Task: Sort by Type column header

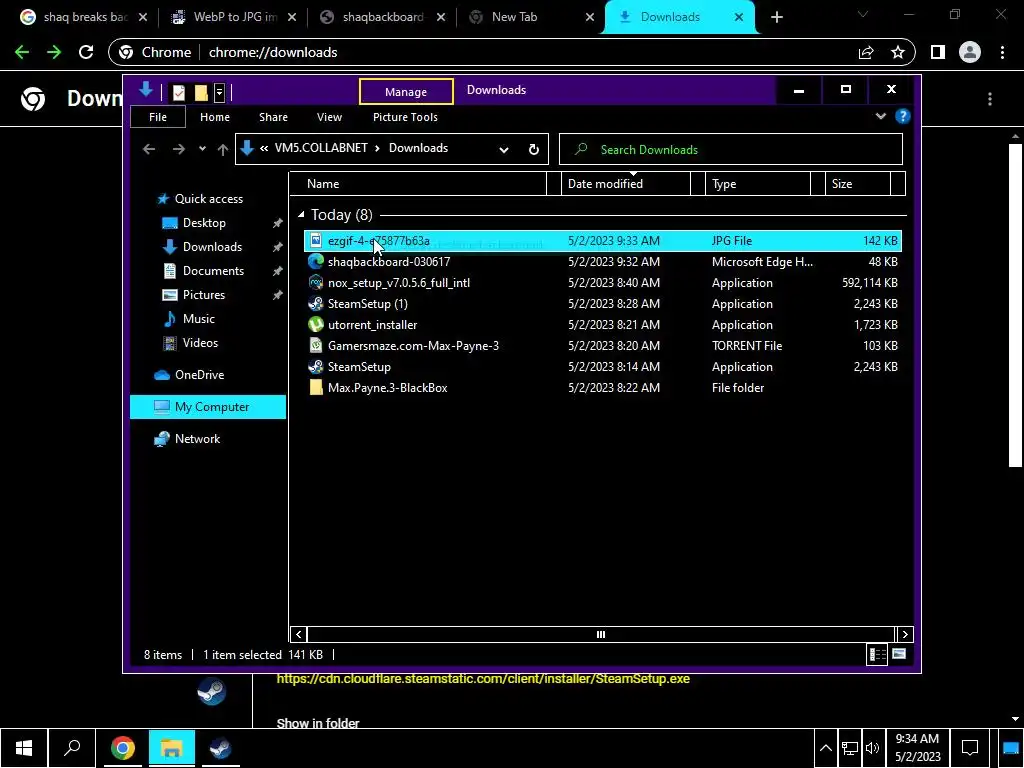Action: (758, 184)
